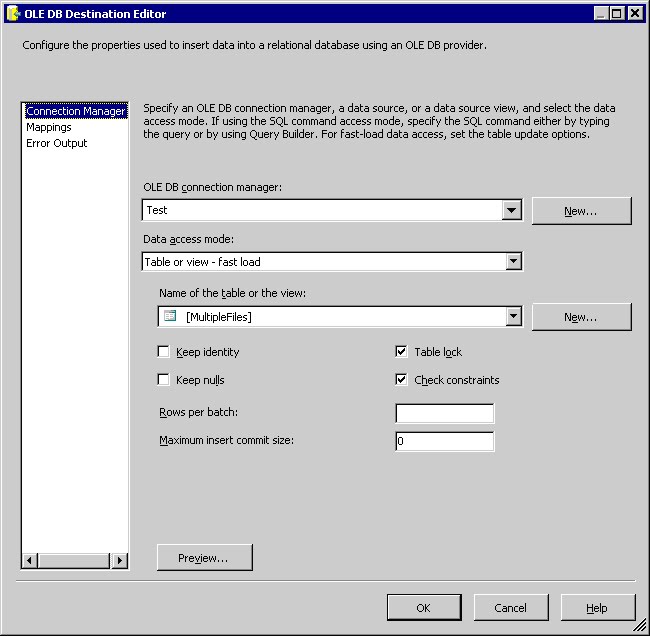The width and height of the screenshot is (650, 636).
Task: Open the Mappings page
Action: [x=49, y=127]
